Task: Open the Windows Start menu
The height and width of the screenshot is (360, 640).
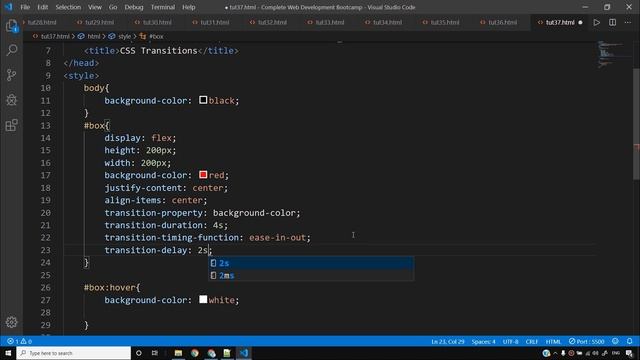Action: (x=8, y=353)
